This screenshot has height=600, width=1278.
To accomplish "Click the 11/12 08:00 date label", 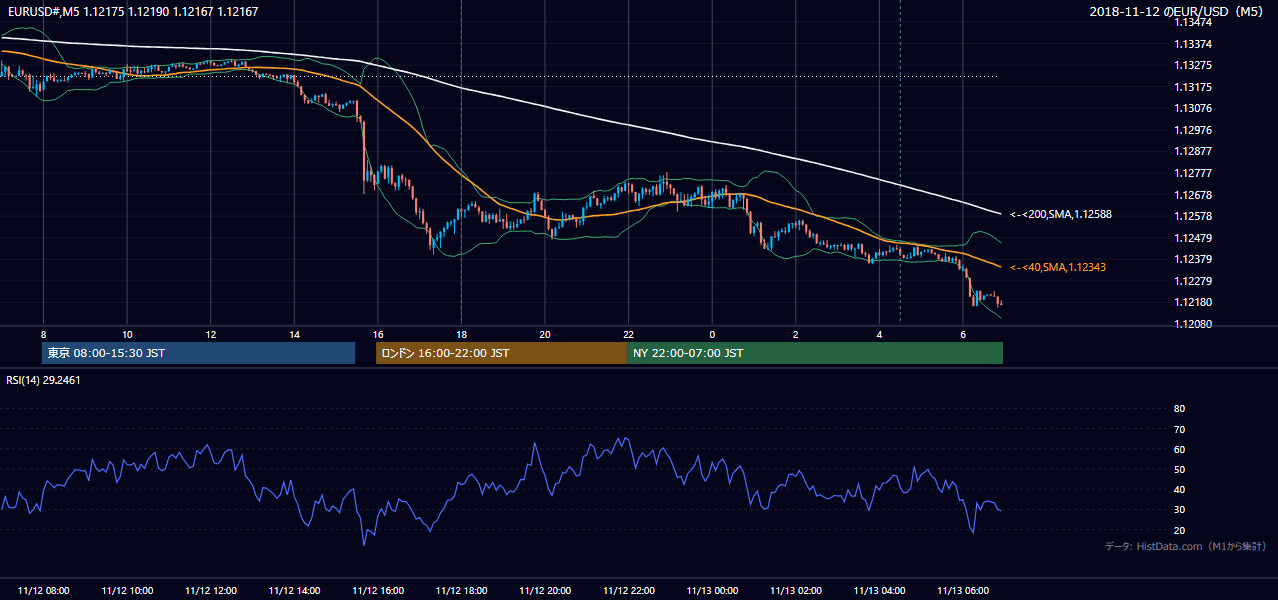I will pos(44,591).
